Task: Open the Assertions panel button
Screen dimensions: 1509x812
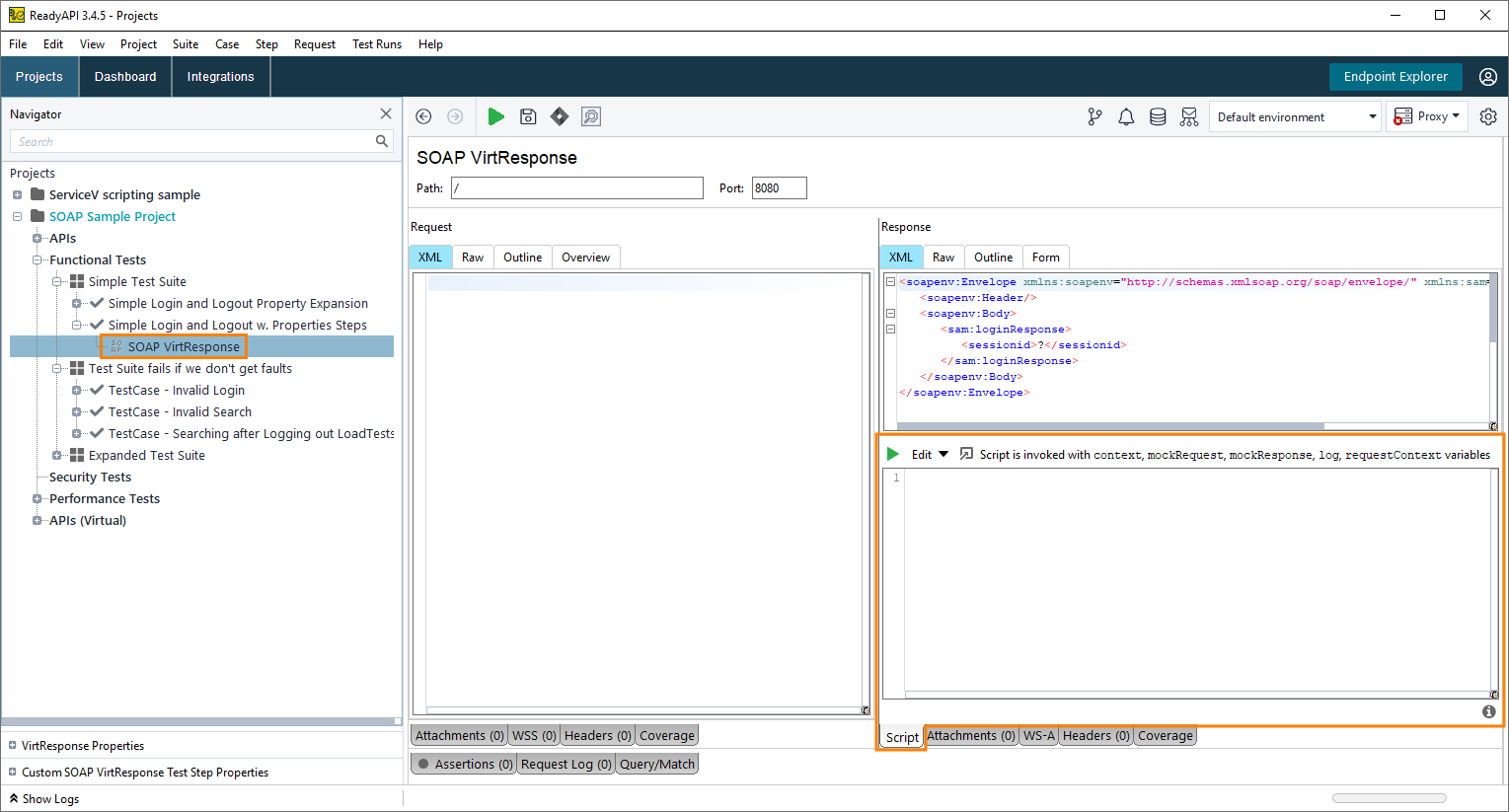Action: click(x=463, y=763)
